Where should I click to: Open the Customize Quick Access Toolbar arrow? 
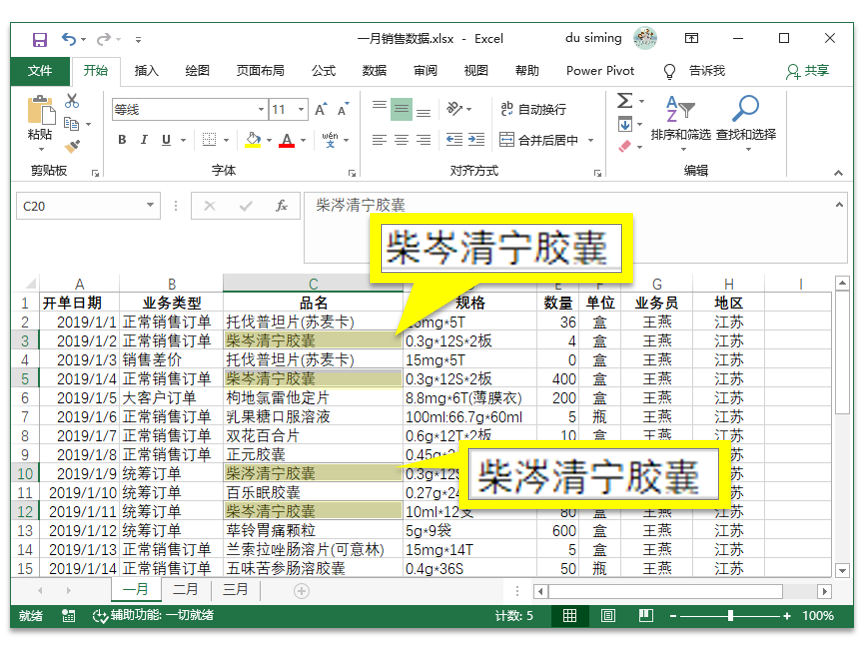(138, 40)
